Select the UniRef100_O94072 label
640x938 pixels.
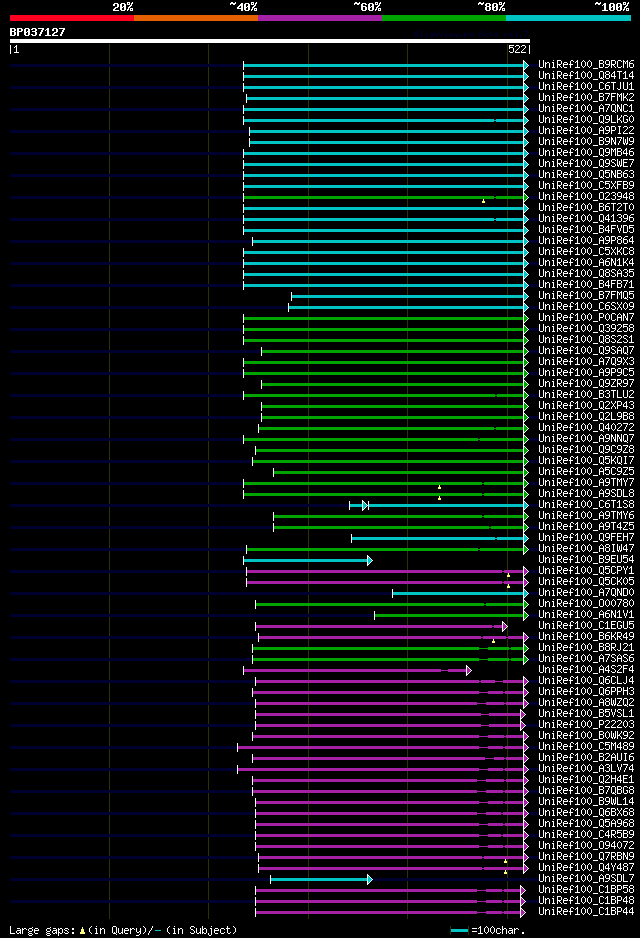(x=586, y=846)
